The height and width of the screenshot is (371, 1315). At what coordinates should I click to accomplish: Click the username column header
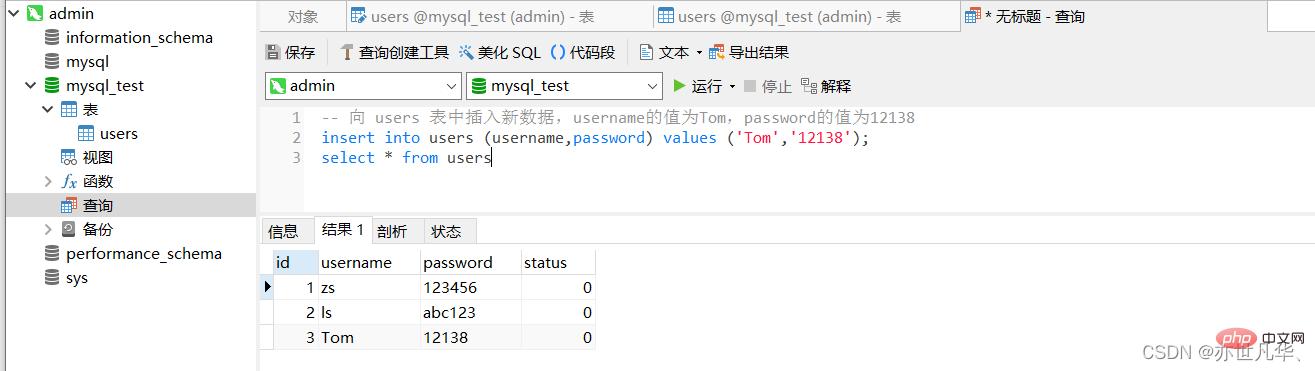pos(356,263)
